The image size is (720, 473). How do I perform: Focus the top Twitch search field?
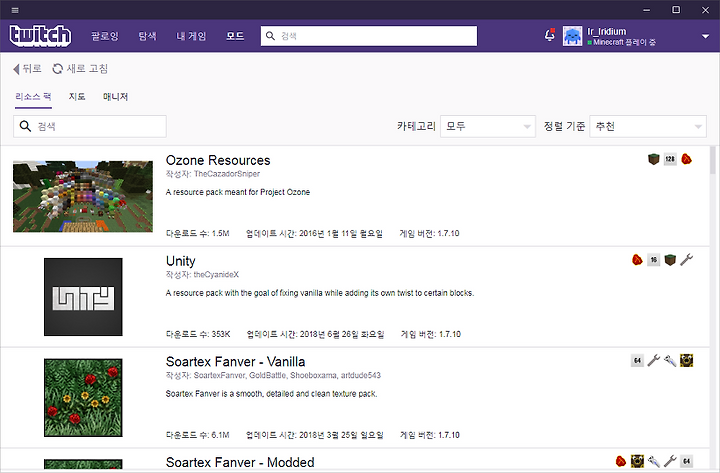point(369,36)
